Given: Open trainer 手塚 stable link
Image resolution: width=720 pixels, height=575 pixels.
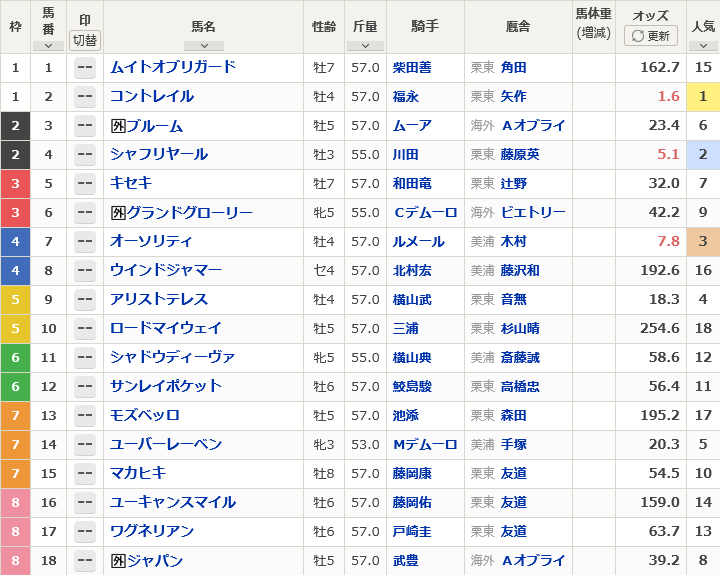Looking at the screenshot, I should [513, 444].
